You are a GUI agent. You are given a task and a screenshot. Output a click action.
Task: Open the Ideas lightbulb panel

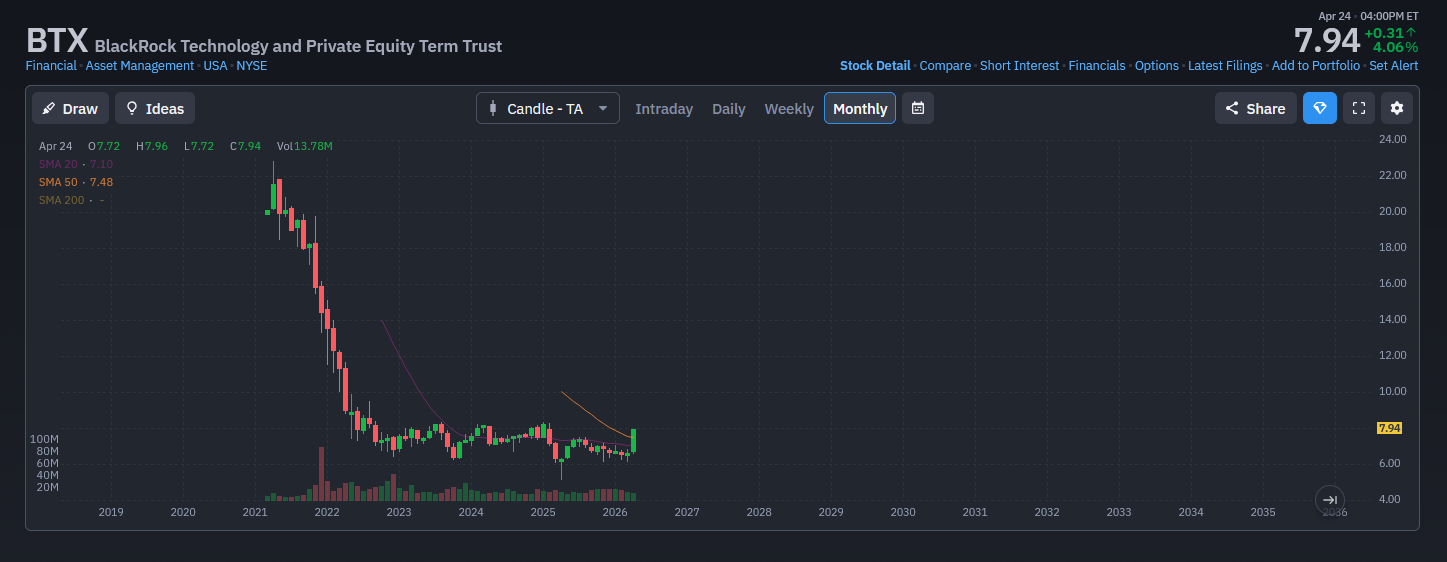coord(155,108)
